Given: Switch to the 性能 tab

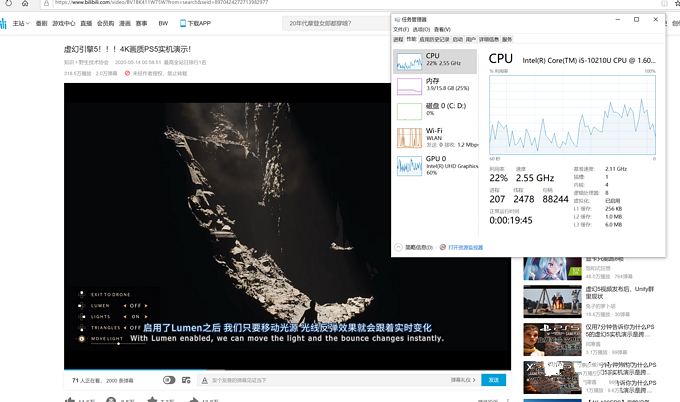Looking at the screenshot, I should coord(411,39).
